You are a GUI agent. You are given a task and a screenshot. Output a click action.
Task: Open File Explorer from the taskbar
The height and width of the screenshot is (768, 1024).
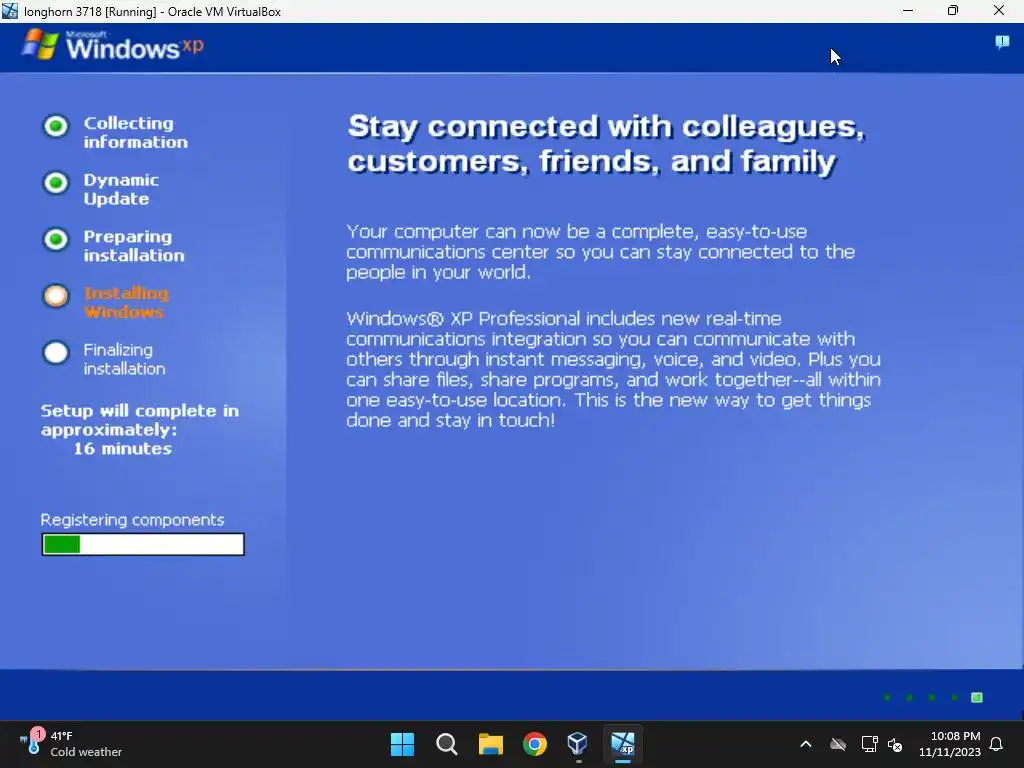pos(490,744)
